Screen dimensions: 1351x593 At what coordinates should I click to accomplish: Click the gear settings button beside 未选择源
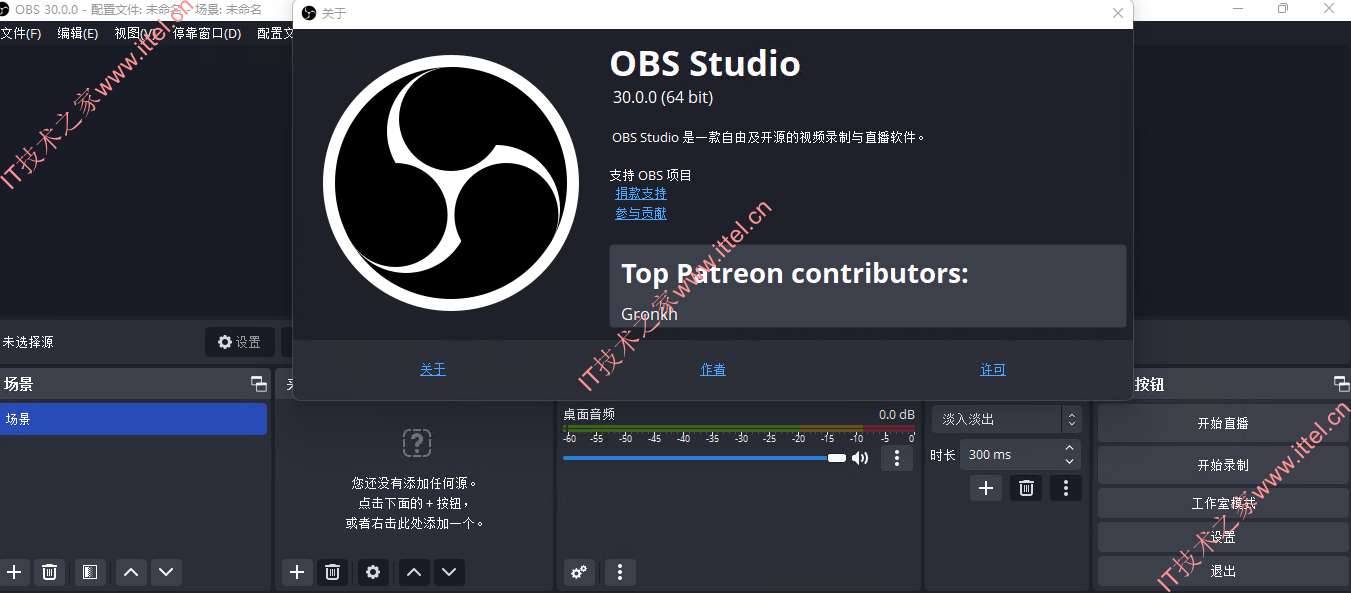click(240, 342)
